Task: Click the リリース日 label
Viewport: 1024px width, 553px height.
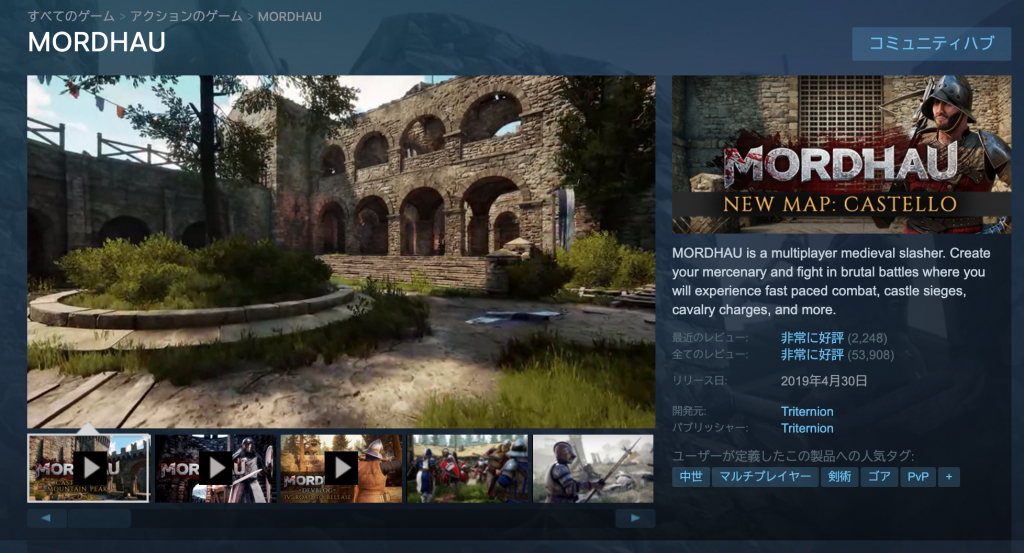Action: coord(699,381)
